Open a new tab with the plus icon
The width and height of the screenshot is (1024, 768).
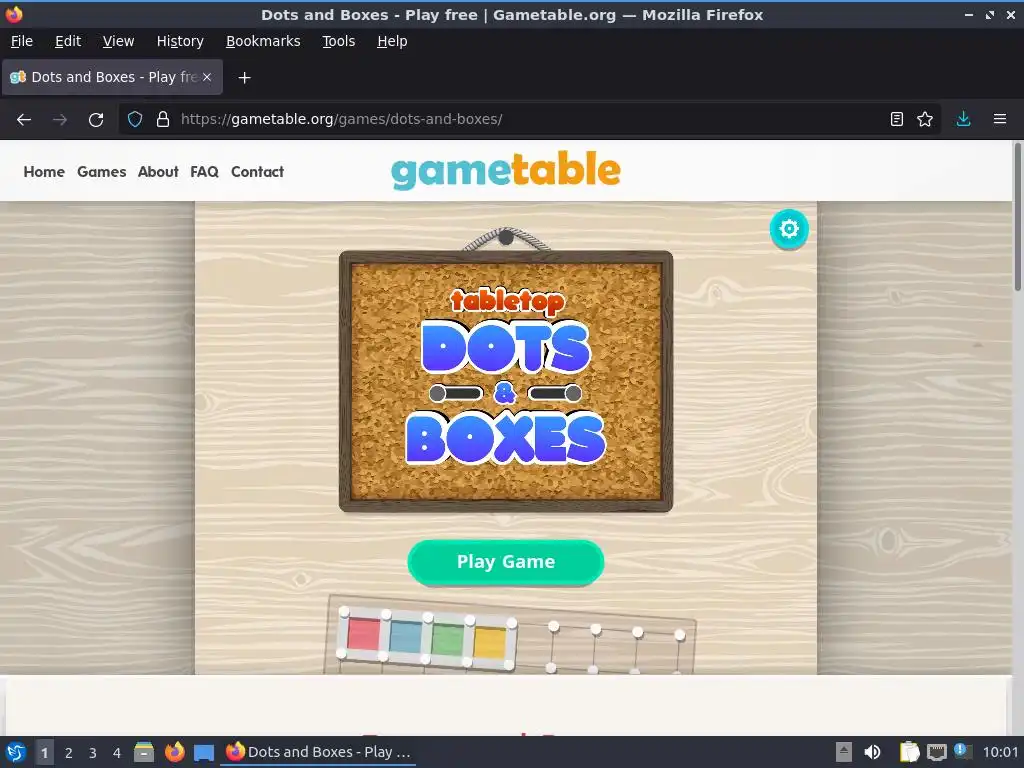pos(244,78)
